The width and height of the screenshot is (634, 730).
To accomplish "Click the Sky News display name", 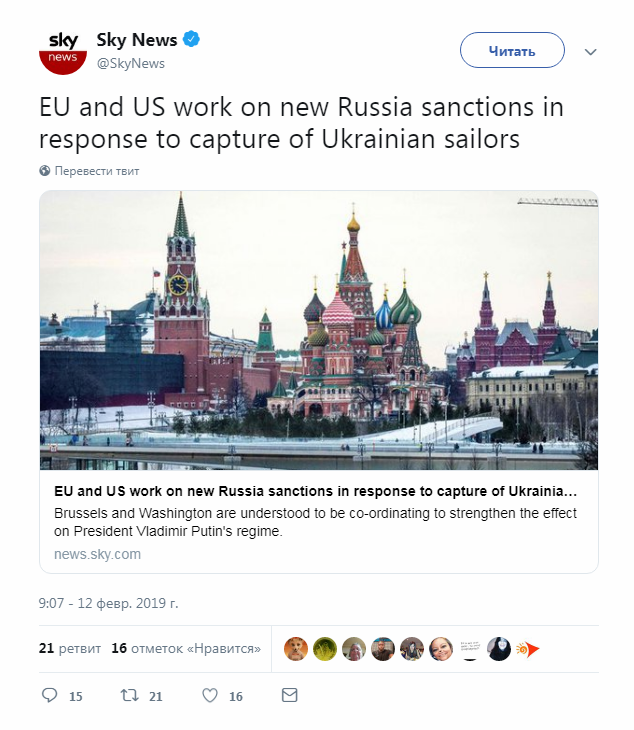I will point(136,40).
